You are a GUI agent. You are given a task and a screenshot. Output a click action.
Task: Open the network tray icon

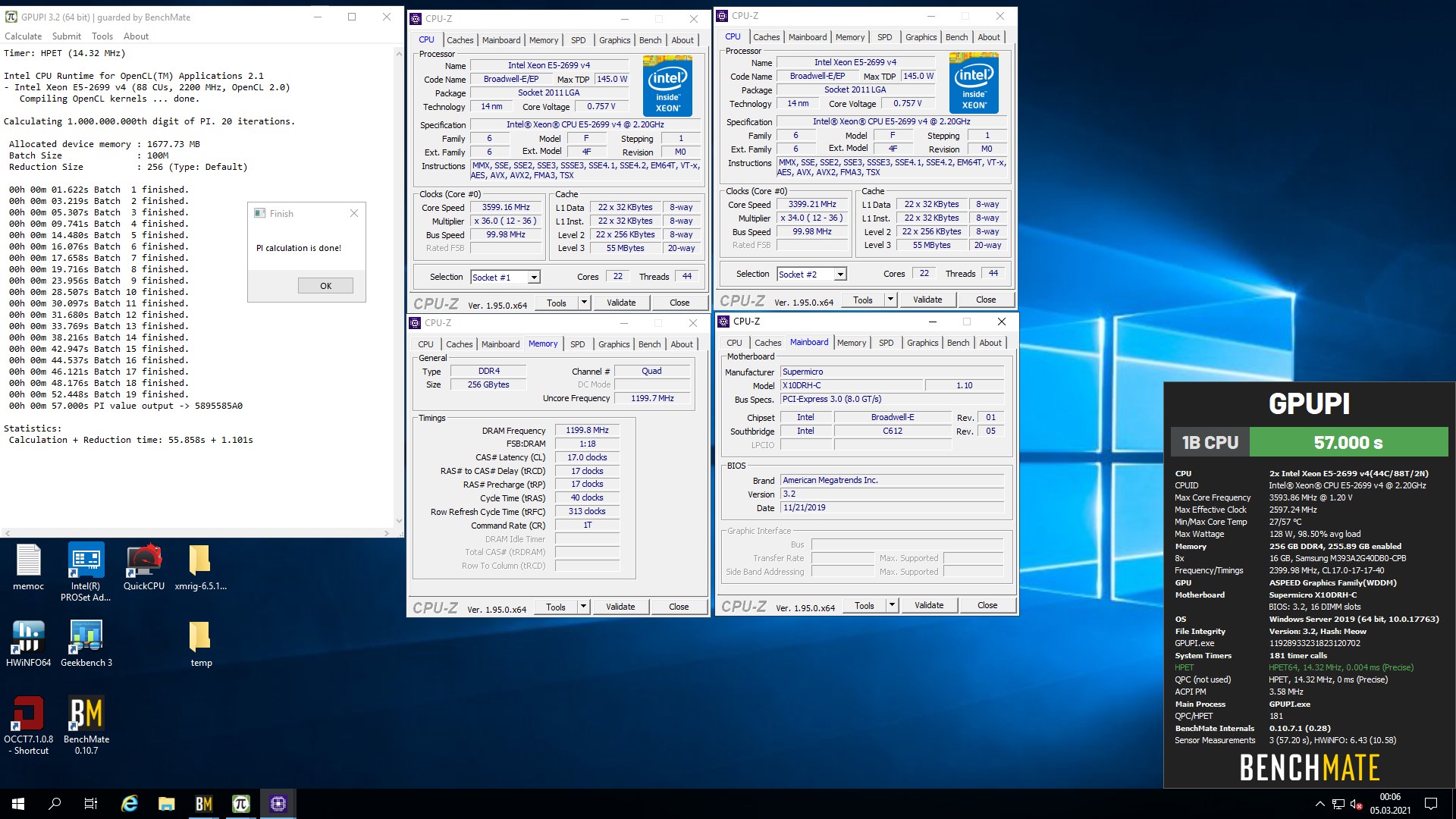1338,804
